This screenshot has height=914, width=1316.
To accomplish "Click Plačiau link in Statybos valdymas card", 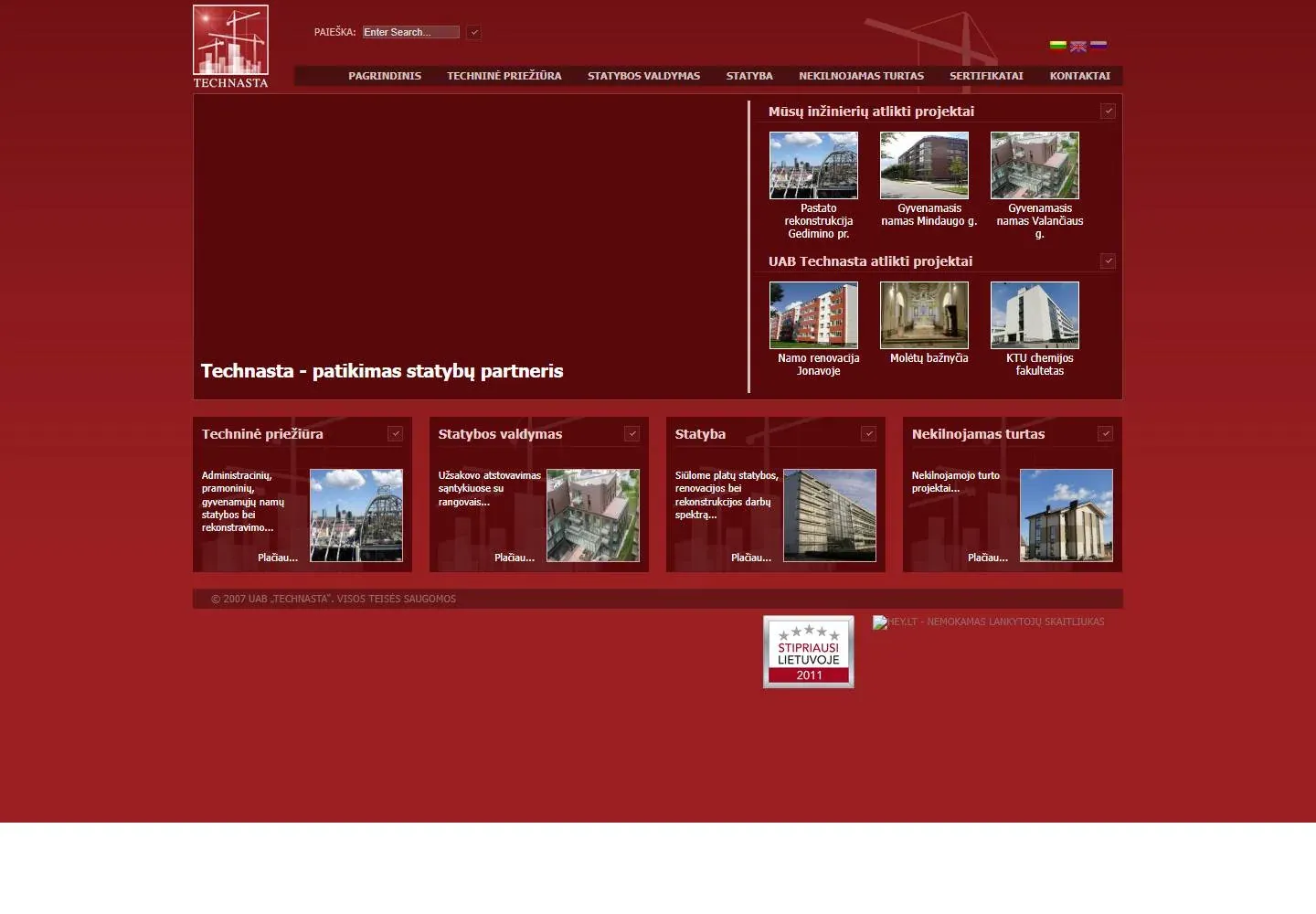I will pos(515,558).
